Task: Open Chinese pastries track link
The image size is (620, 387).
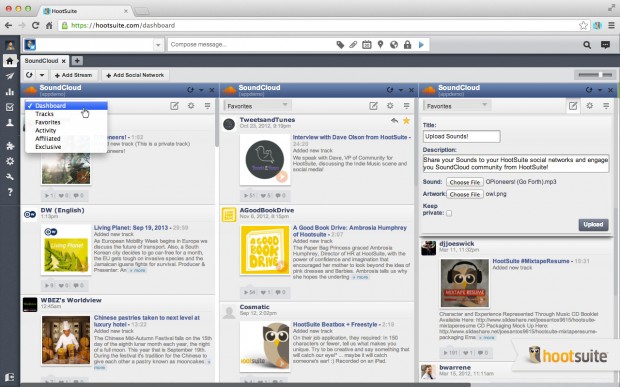Action: [147, 321]
